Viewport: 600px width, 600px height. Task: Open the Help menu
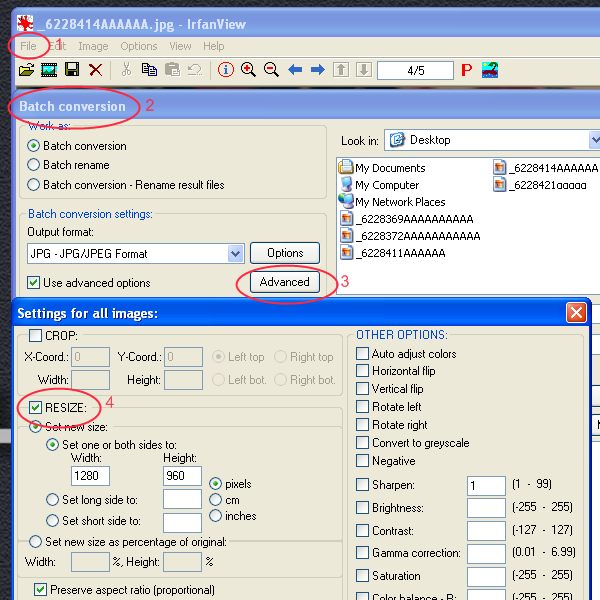(x=214, y=46)
